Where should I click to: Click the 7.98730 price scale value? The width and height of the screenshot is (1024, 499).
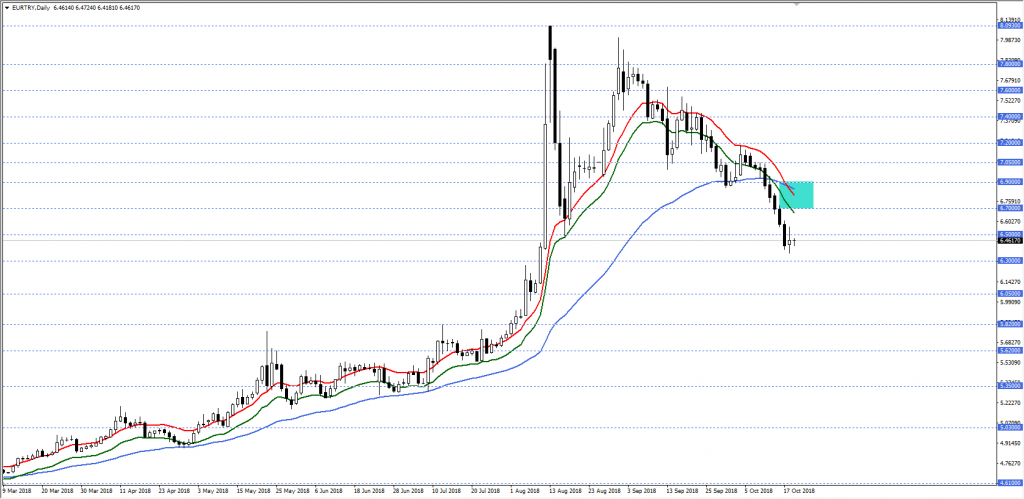click(x=1010, y=40)
